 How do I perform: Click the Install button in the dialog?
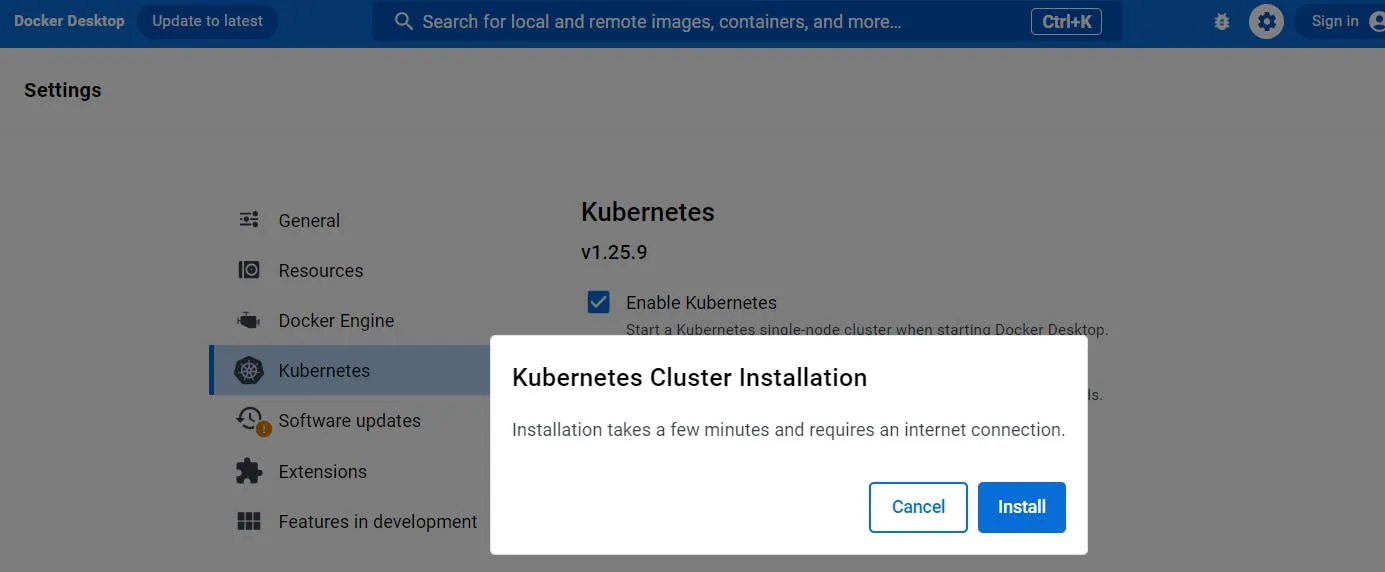(x=1021, y=507)
